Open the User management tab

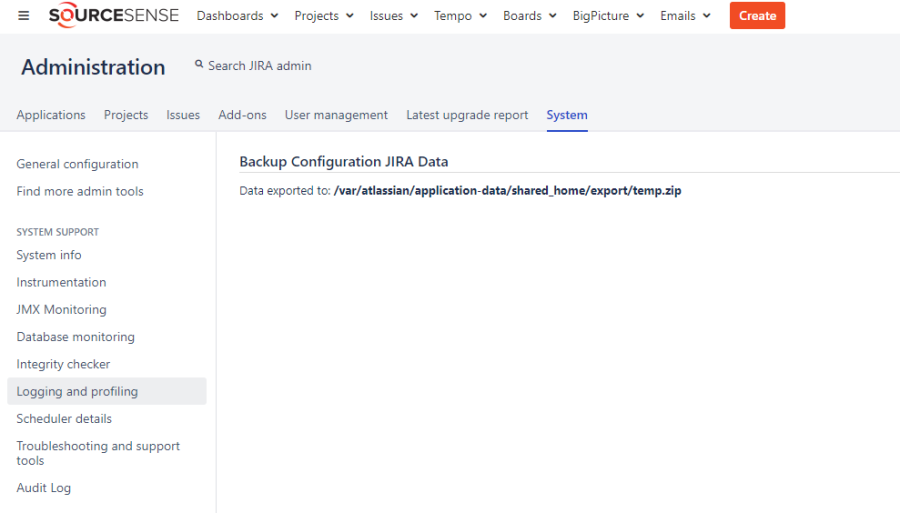[x=336, y=115]
